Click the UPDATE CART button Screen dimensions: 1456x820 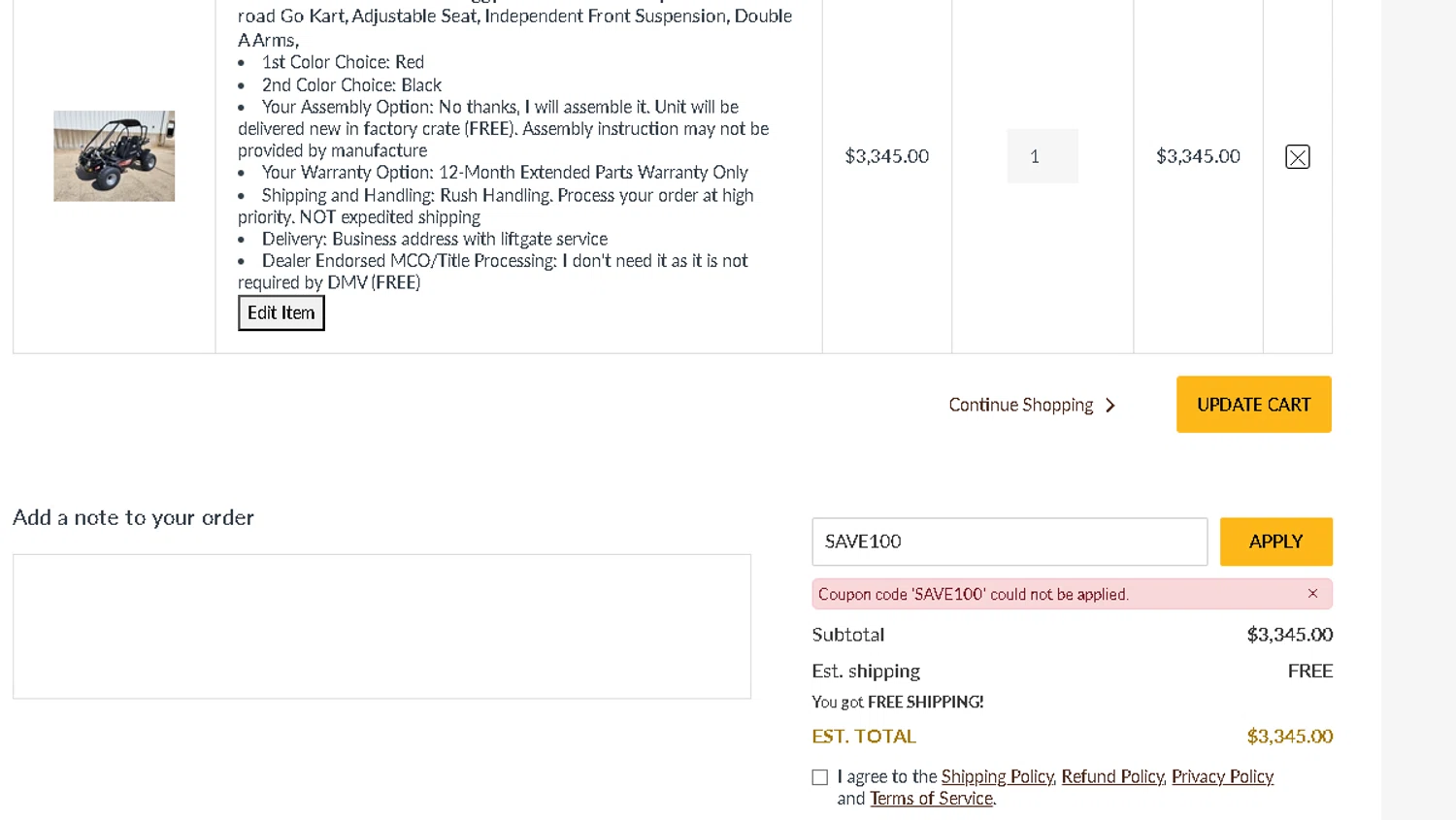pyautogui.click(x=1254, y=405)
